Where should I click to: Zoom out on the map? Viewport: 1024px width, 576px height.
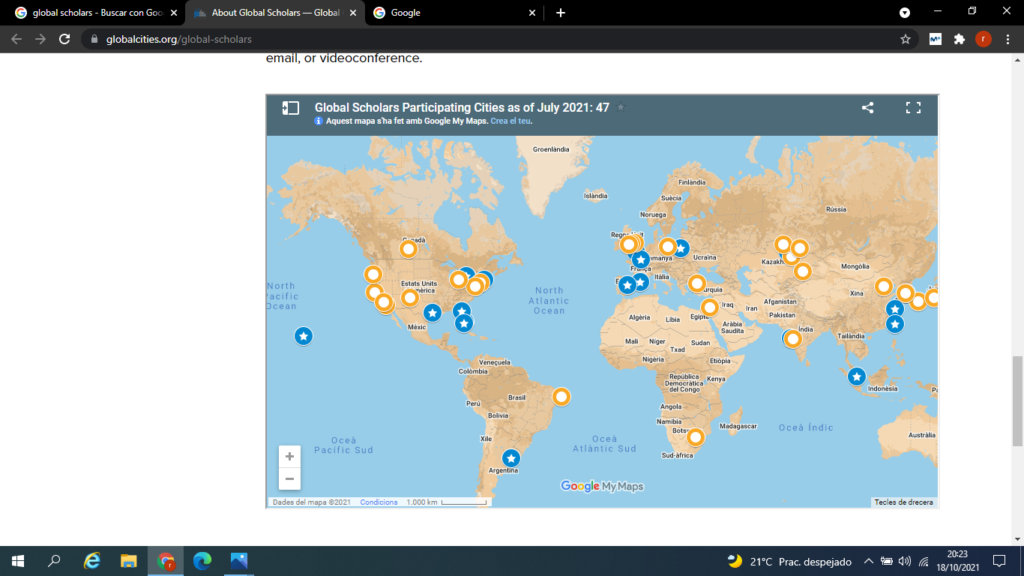(x=290, y=479)
